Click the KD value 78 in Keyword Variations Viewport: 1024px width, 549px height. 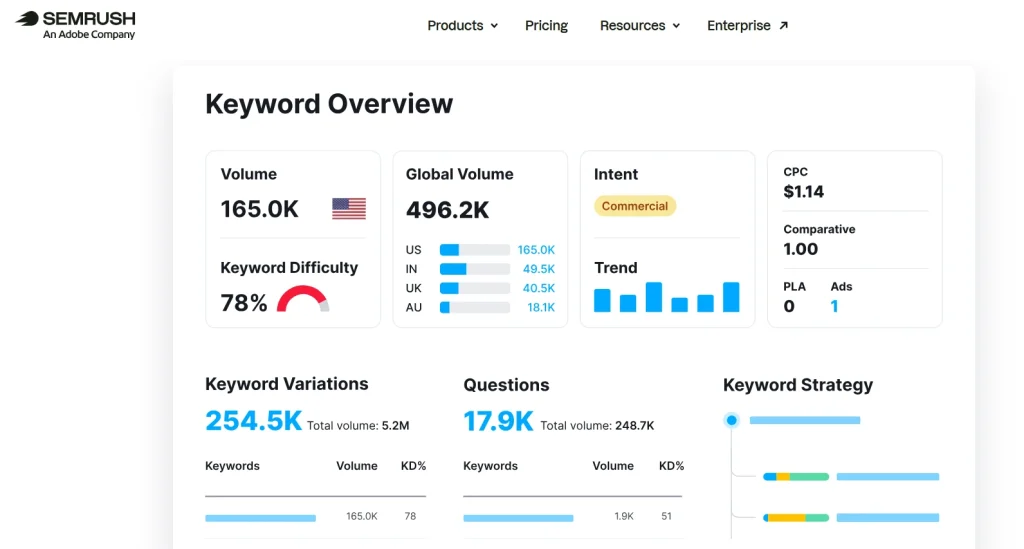point(410,516)
